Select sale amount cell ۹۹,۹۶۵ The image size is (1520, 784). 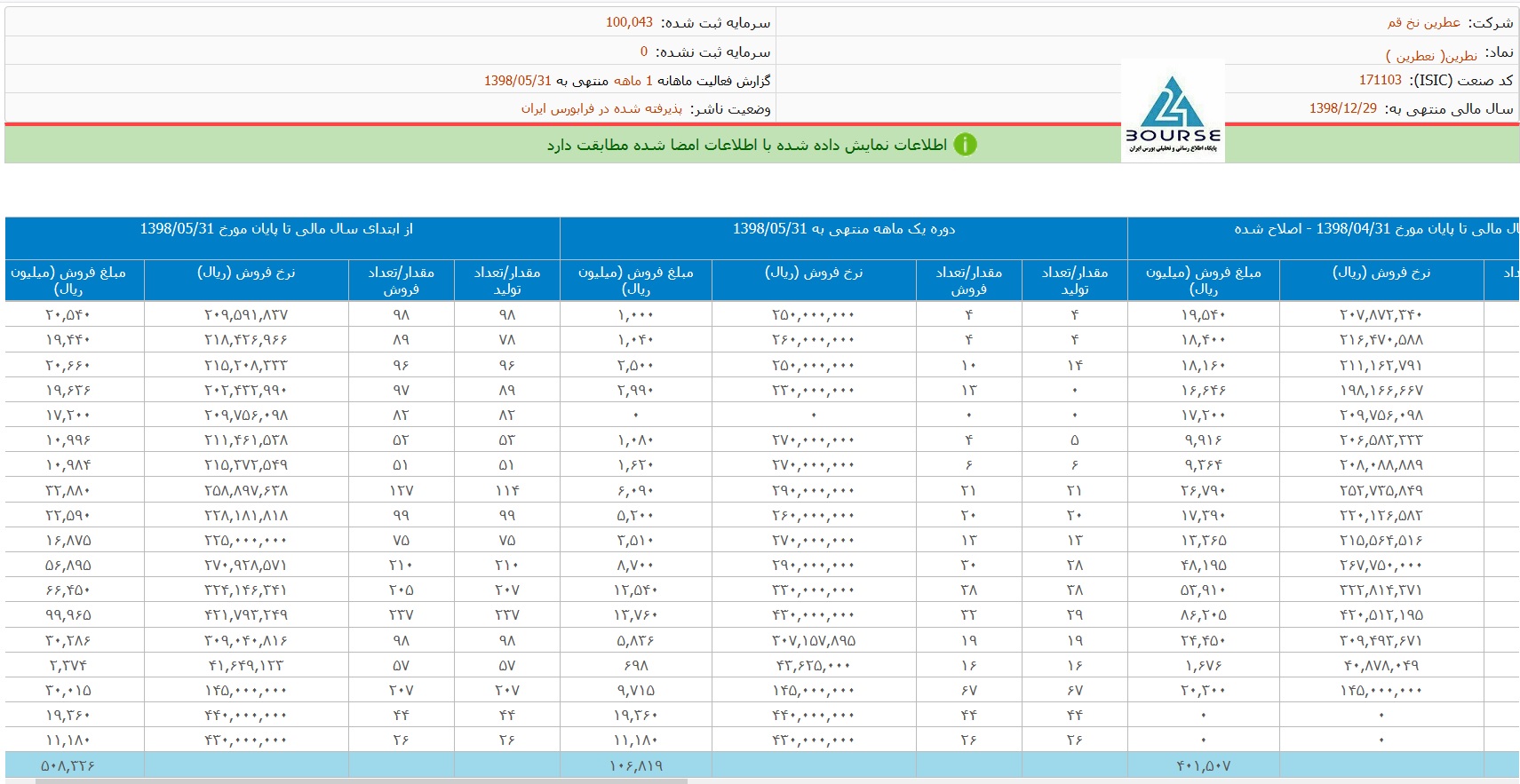(x=68, y=614)
